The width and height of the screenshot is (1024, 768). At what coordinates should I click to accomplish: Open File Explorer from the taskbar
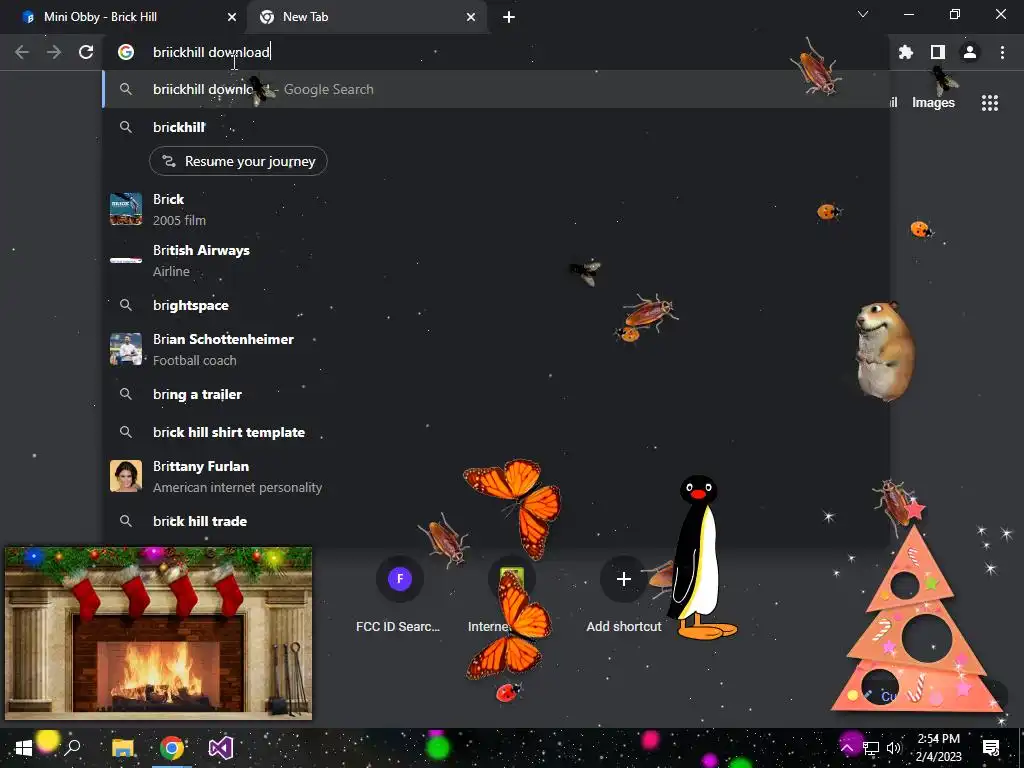tap(122, 748)
